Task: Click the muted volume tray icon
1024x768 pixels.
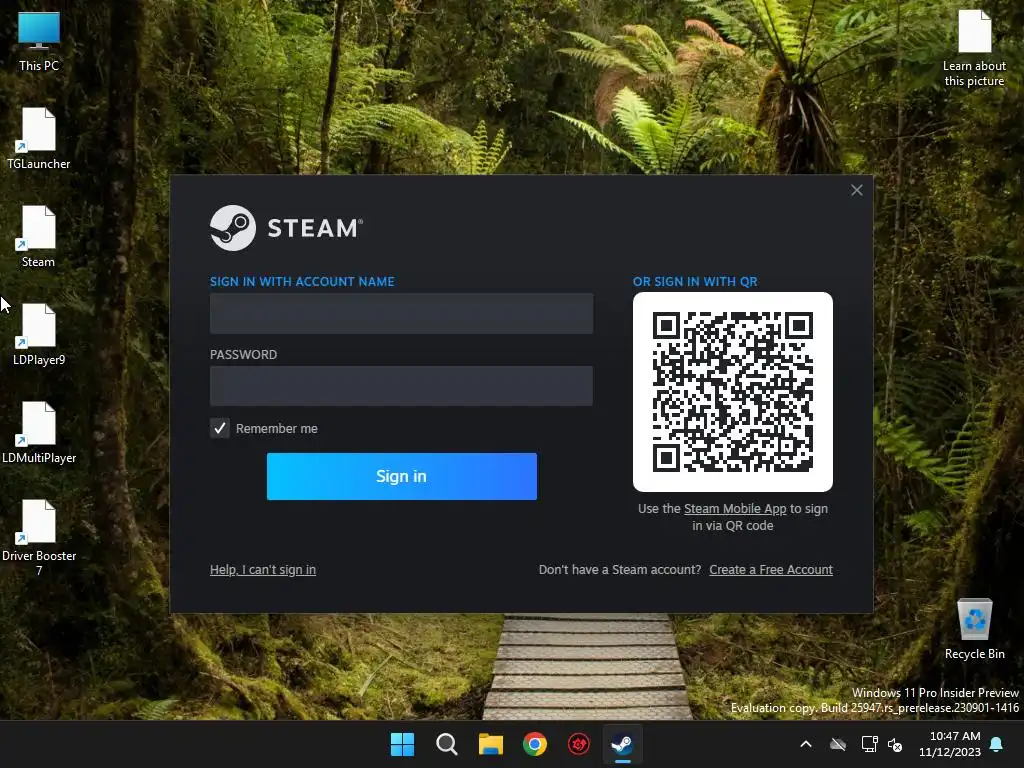Action: coord(895,744)
